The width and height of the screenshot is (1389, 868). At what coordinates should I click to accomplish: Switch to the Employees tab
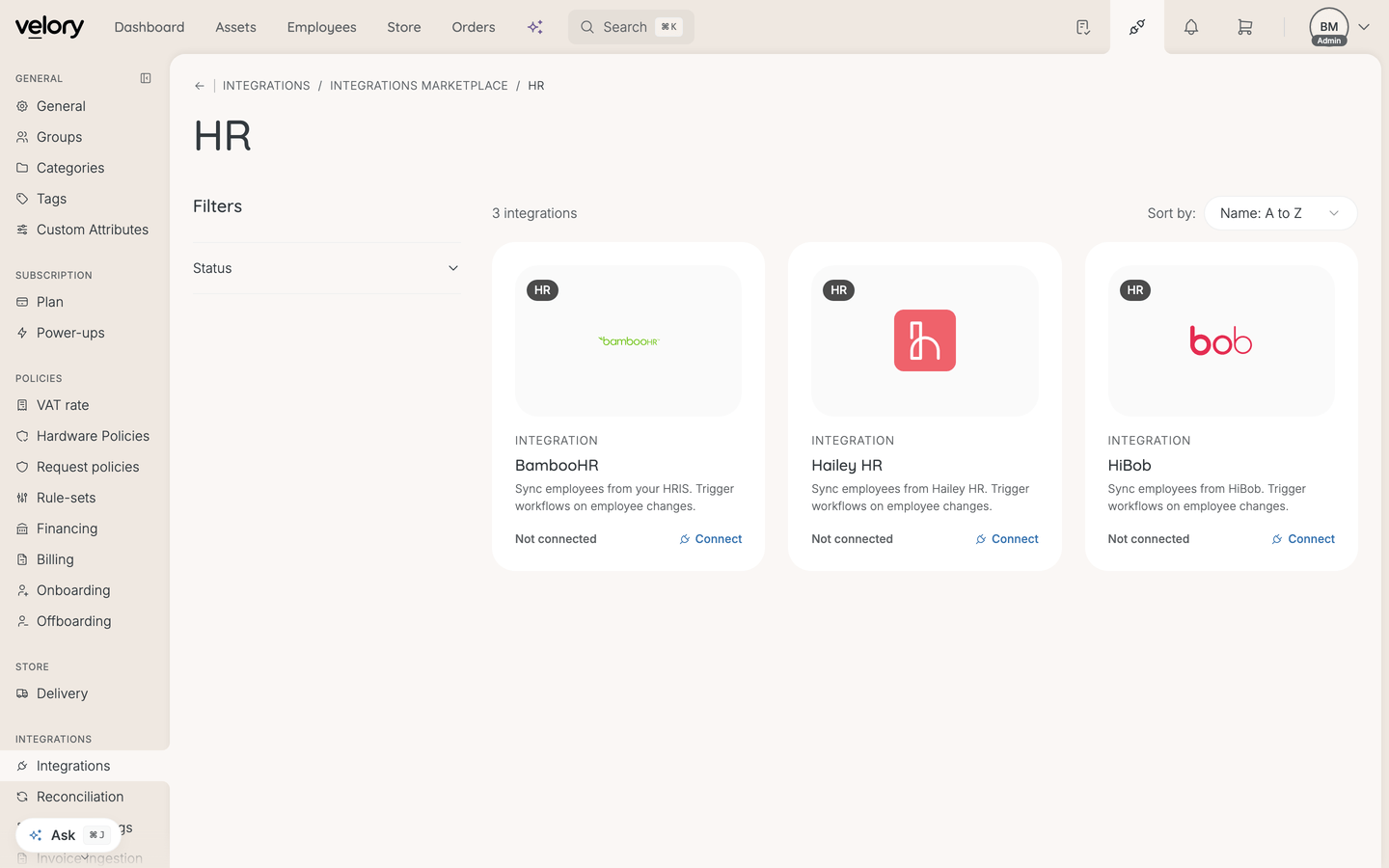coord(321,27)
